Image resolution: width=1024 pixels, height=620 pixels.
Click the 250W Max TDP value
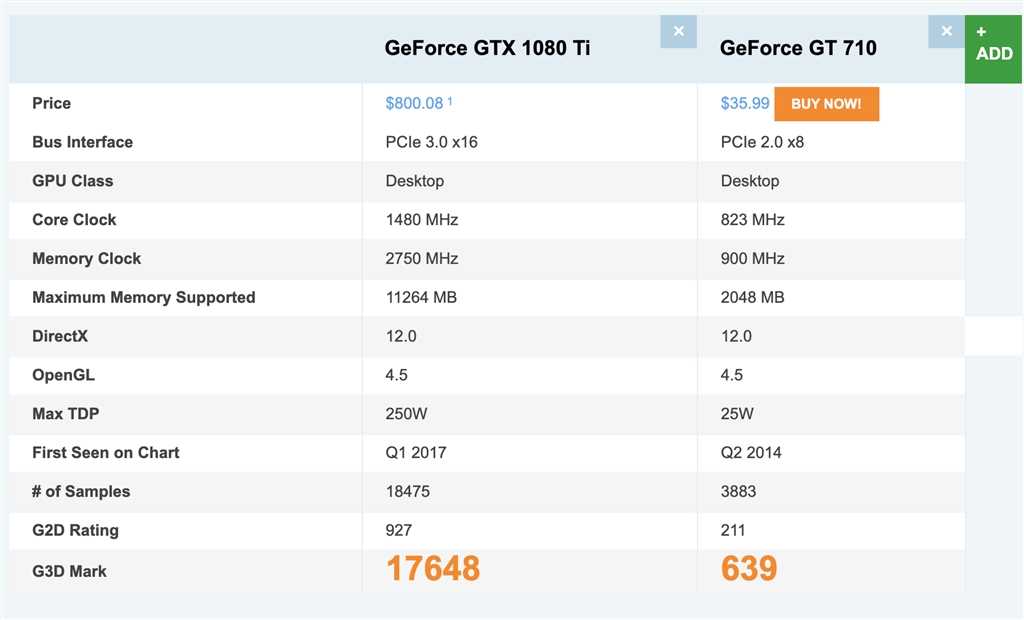click(406, 413)
